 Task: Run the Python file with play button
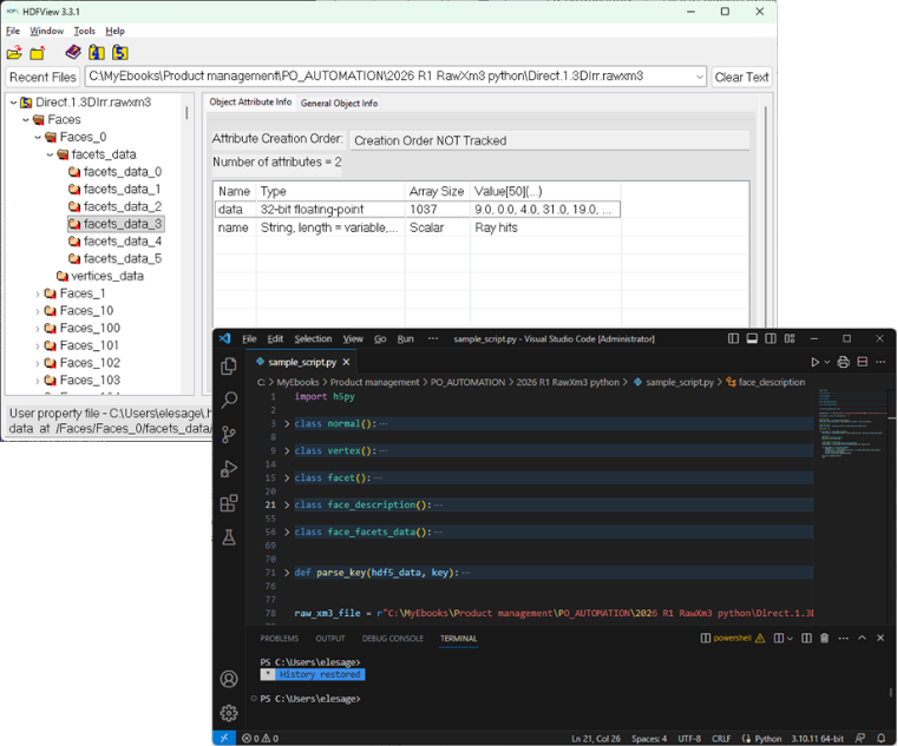pos(815,362)
